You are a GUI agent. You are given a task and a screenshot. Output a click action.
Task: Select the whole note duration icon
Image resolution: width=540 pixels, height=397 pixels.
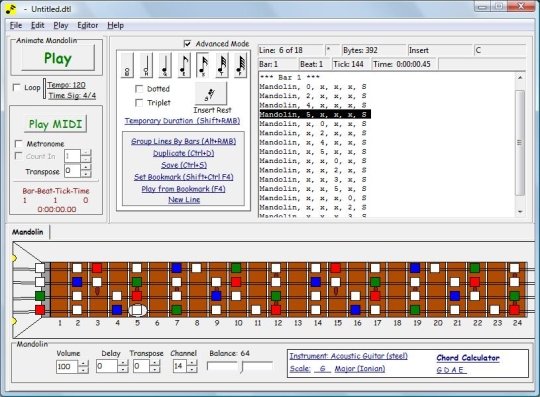(127, 65)
